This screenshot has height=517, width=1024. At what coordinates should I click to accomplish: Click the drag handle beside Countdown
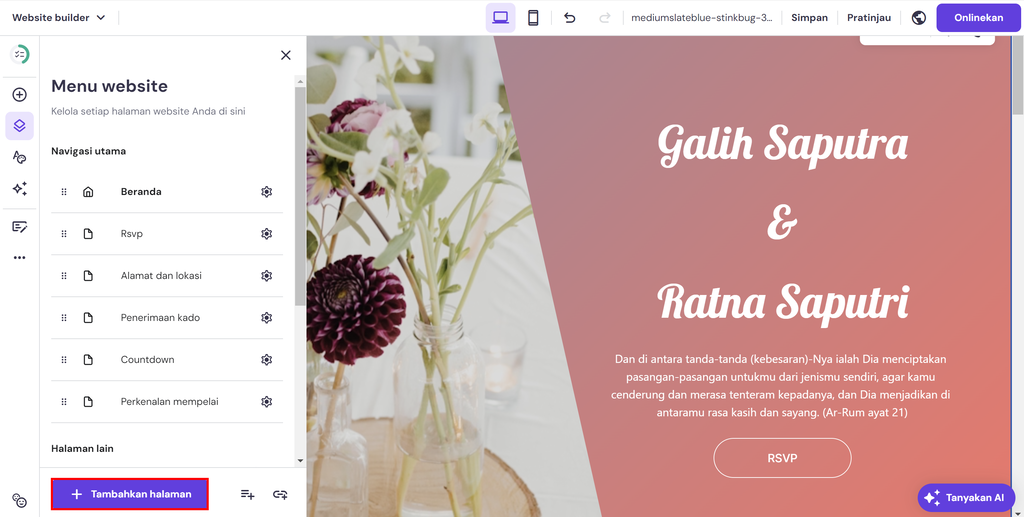(x=64, y=360)
